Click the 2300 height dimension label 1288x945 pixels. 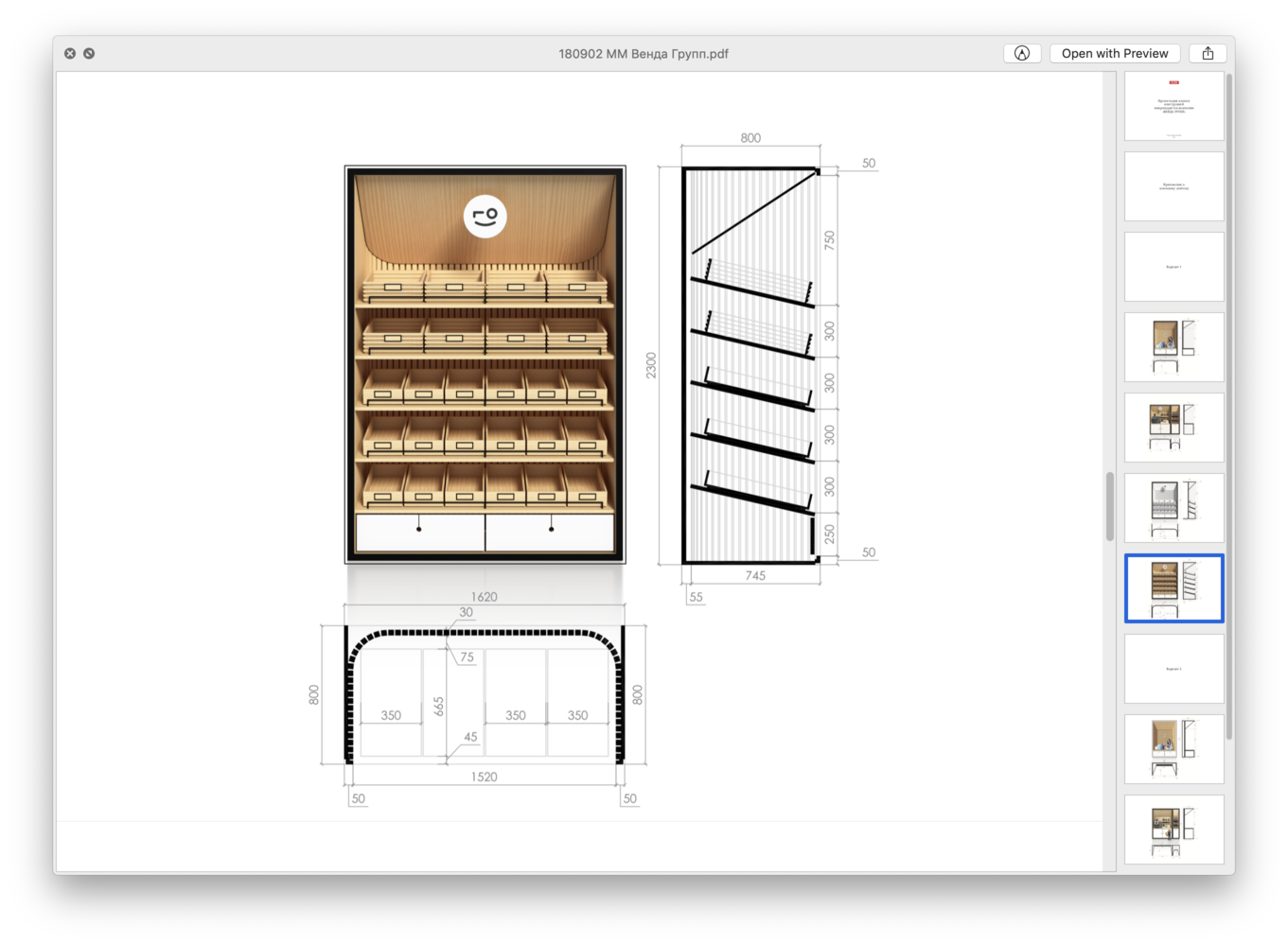coord(651,365)
